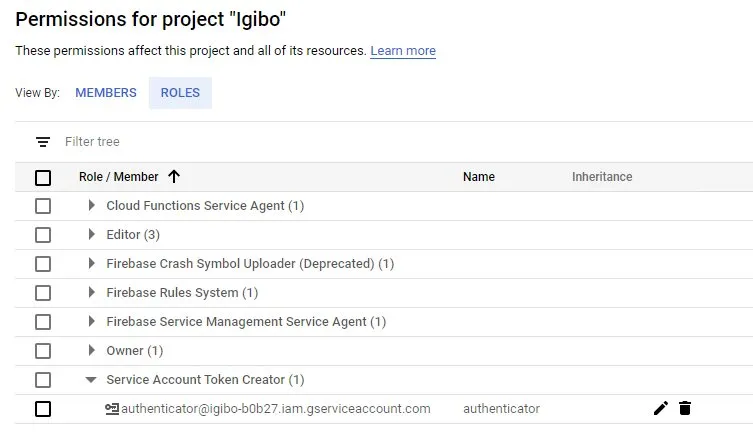
Task: Expand the Firebase Rules System role
Action: coord(92,293)
